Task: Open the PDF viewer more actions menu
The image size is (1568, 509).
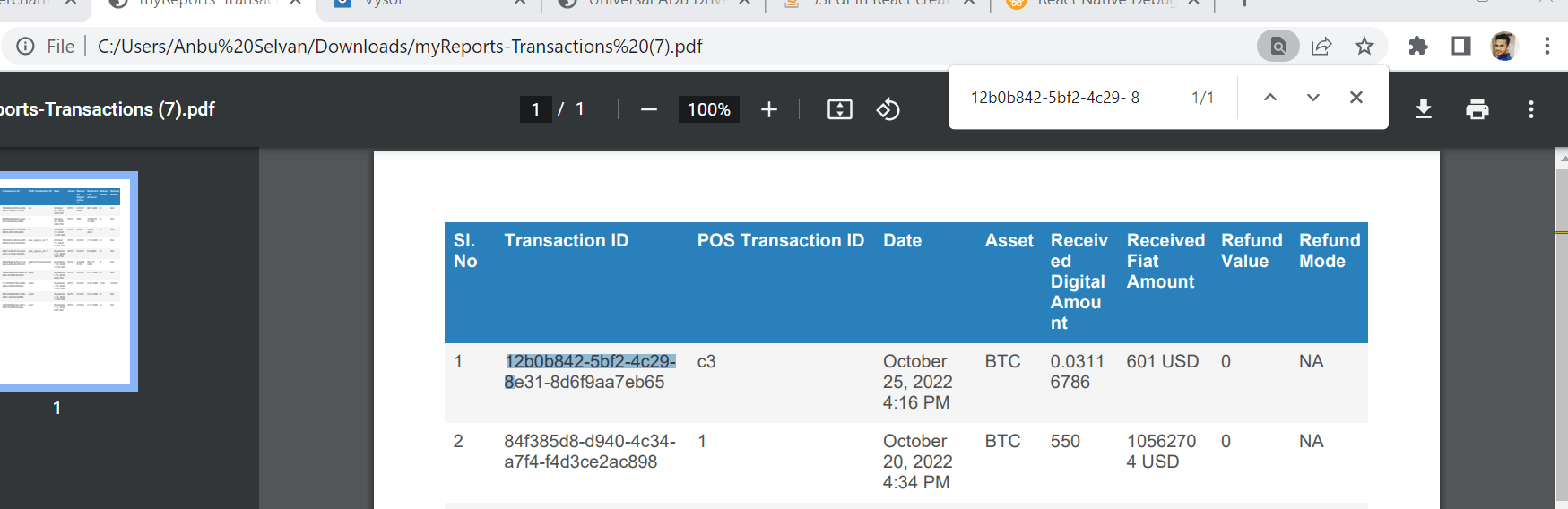Action: point(1530,109)
